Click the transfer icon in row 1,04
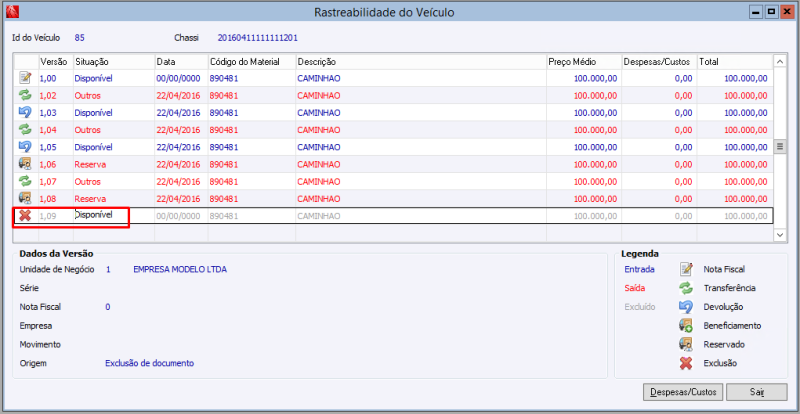 [x=25, y=130]
